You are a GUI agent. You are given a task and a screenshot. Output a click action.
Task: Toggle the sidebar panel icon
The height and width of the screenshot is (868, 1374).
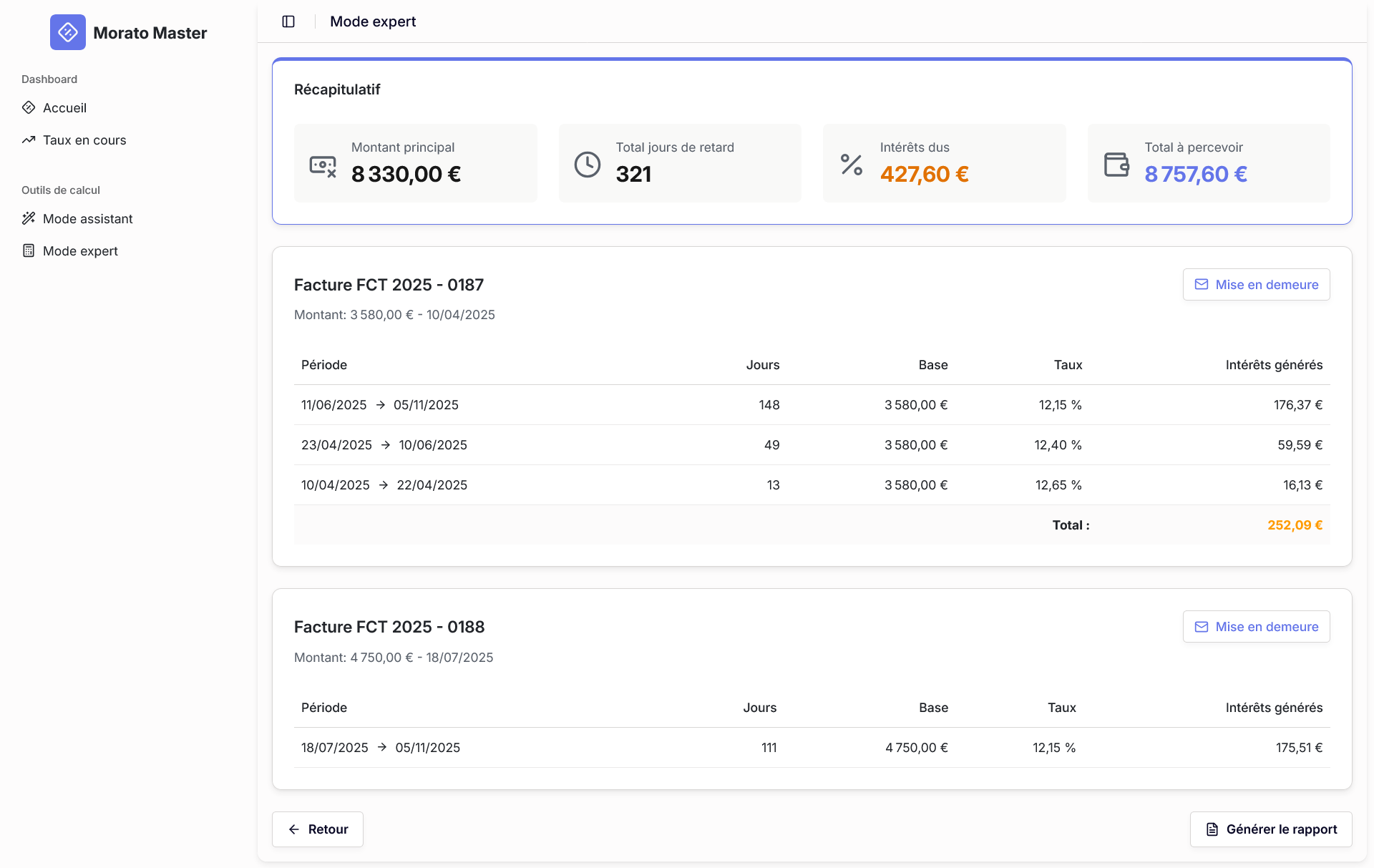point(288,21)
